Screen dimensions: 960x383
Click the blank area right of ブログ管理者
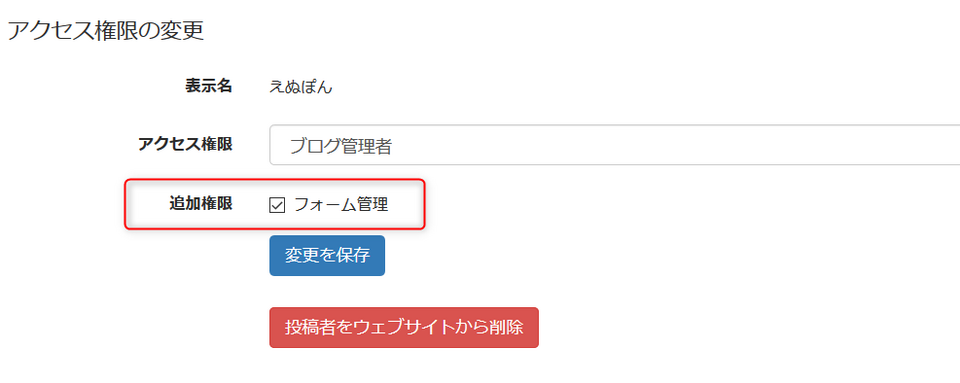point(673,145)
